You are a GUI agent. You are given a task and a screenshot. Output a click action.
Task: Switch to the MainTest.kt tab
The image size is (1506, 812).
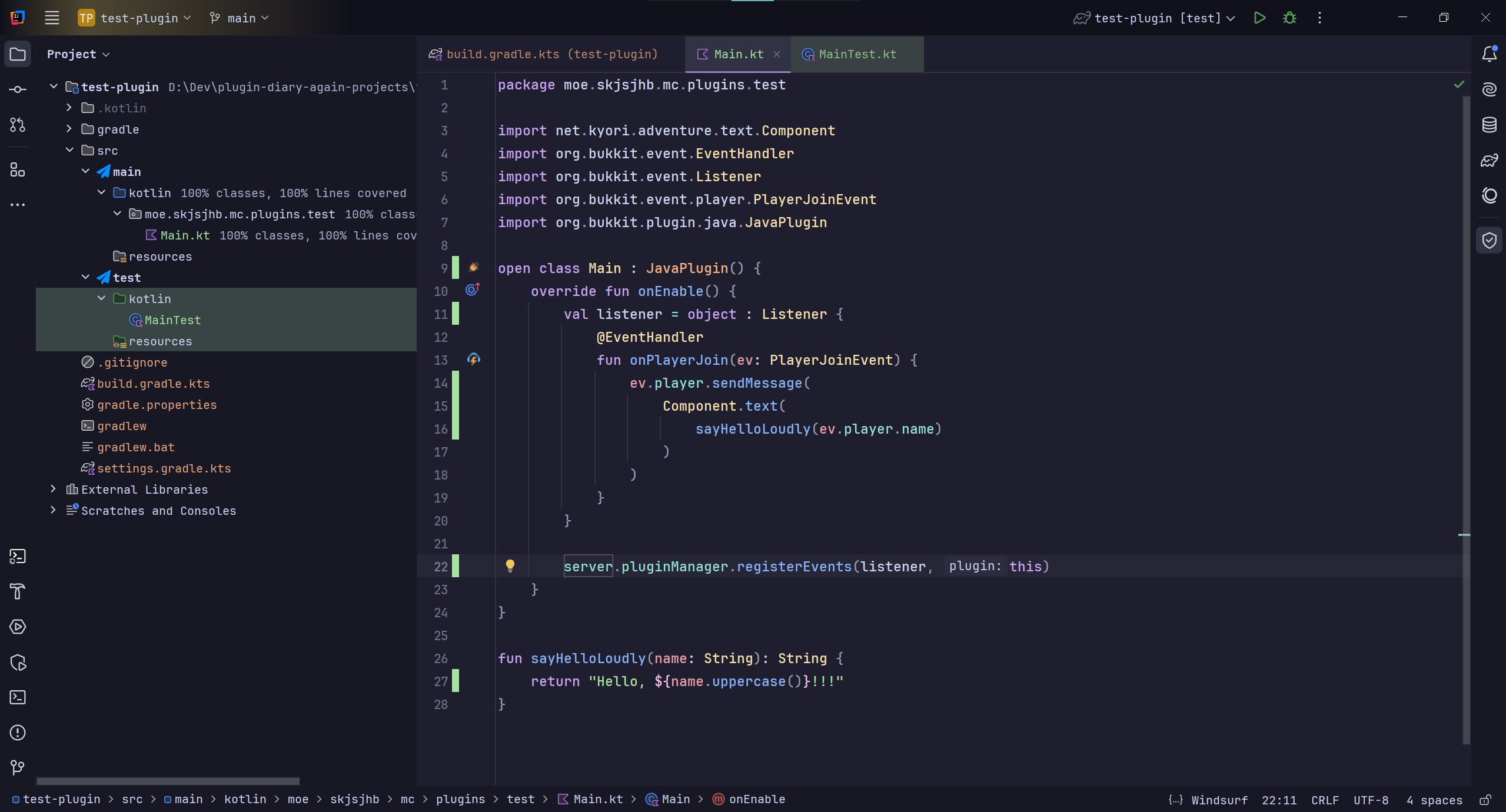(x=857, y=54)
